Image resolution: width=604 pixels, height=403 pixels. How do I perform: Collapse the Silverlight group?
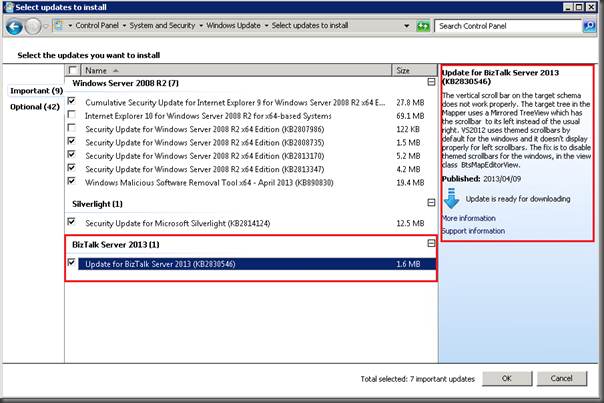click(431, 203)
